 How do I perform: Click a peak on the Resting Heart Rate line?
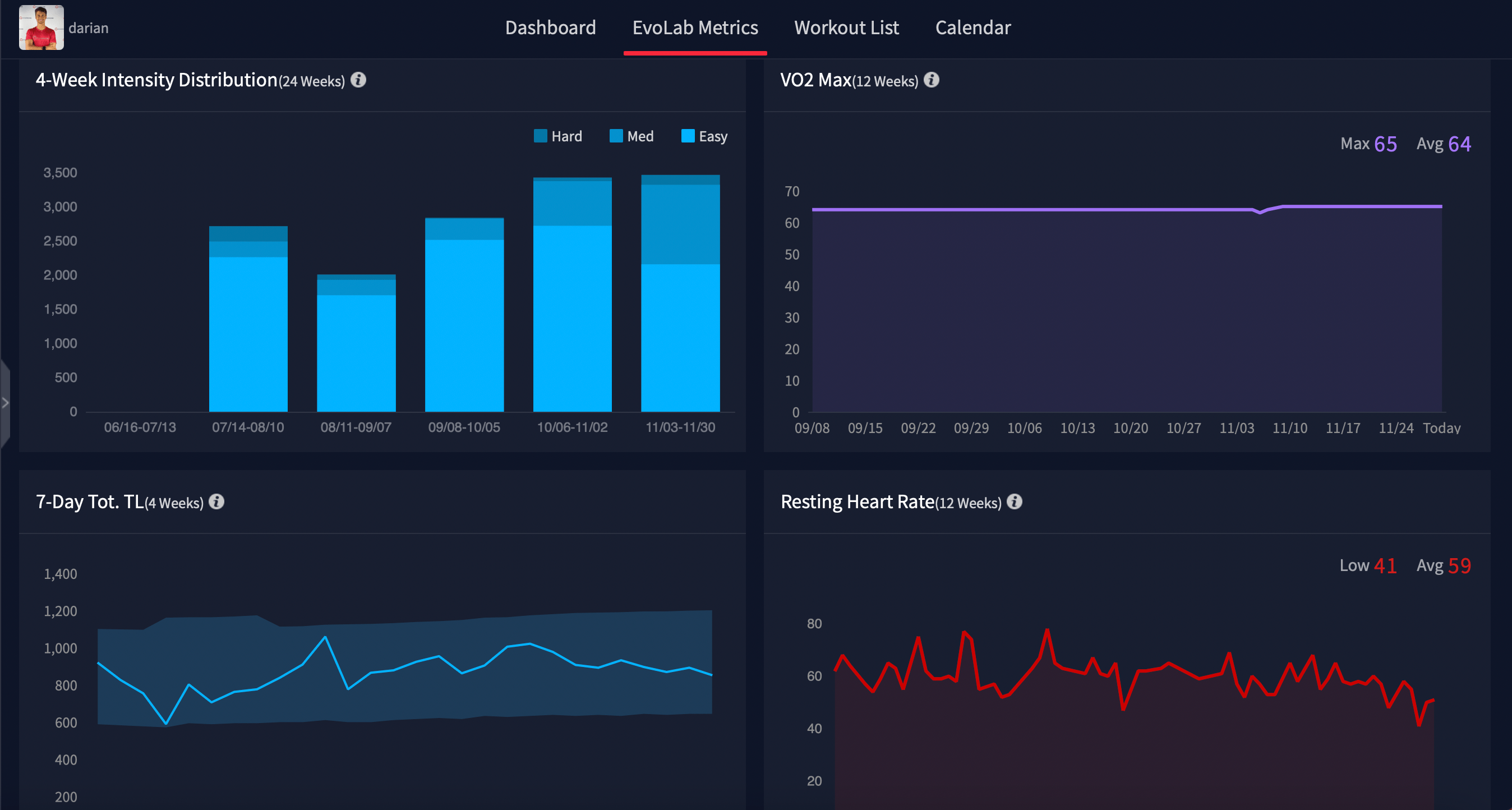click(1048, 630)
